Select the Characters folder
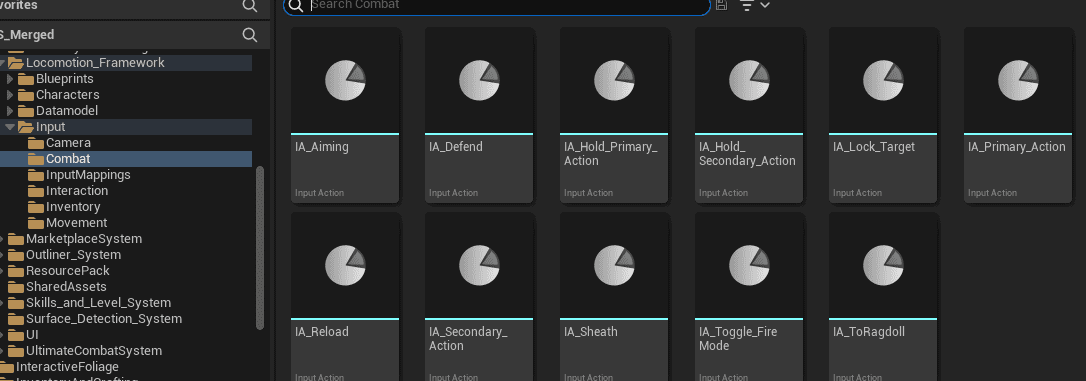Image resolution: width=1086 pixels, height=381 pixels. (126, 95)
